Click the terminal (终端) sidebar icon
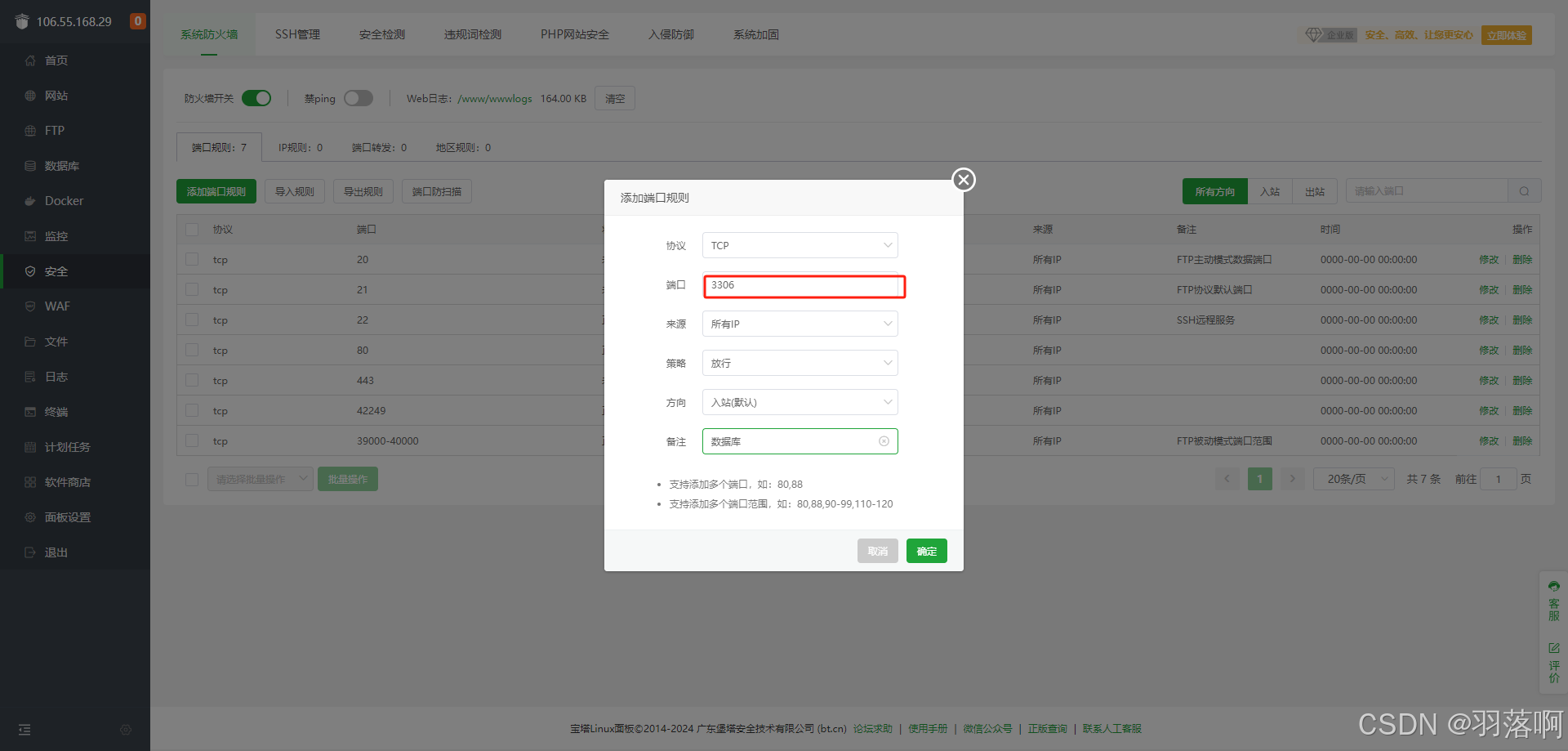Viewport: 1568px width, 751px height. pos(30,412)
